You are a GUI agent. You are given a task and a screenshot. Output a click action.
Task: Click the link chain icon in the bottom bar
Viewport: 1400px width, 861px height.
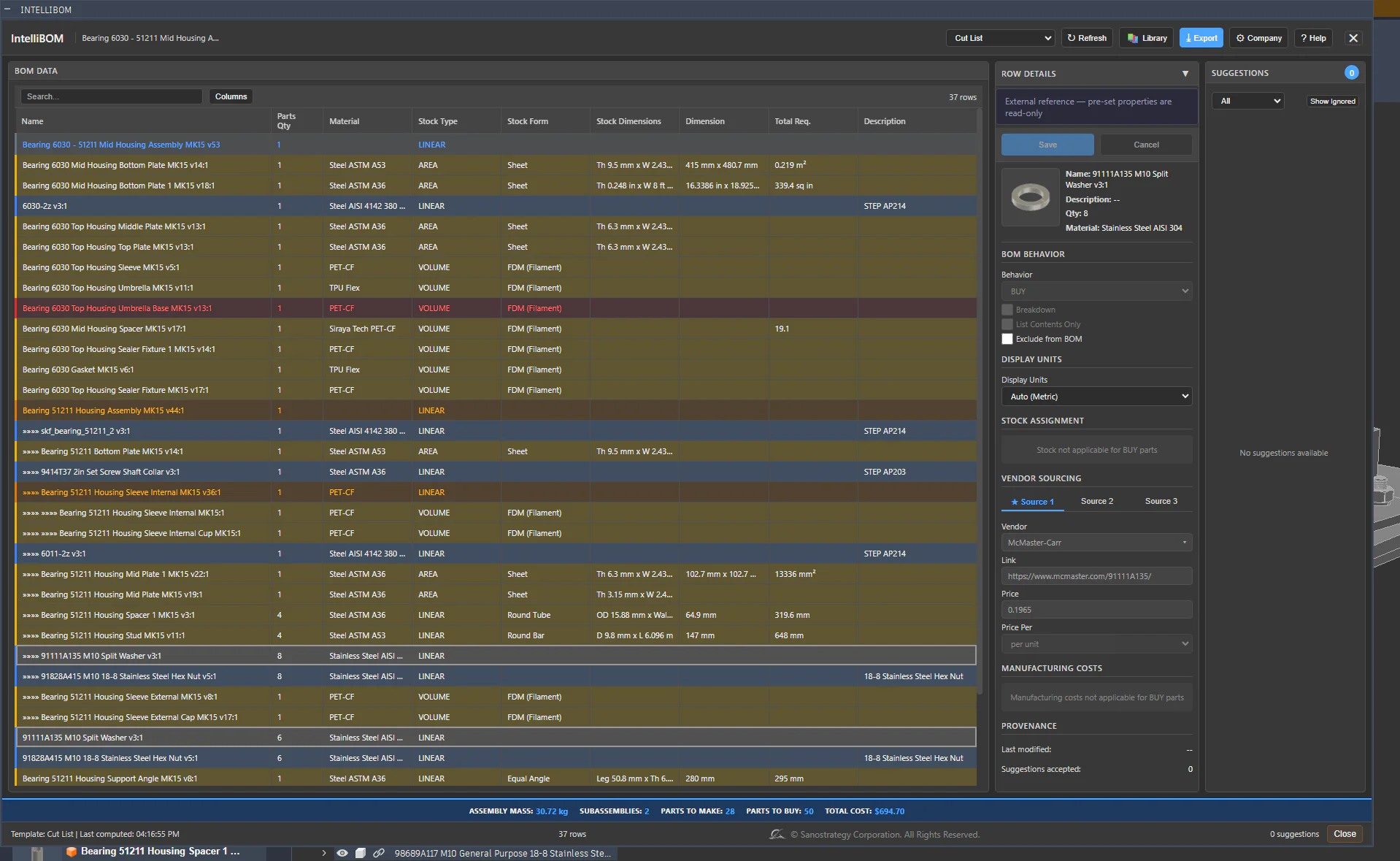click(379, 853)
